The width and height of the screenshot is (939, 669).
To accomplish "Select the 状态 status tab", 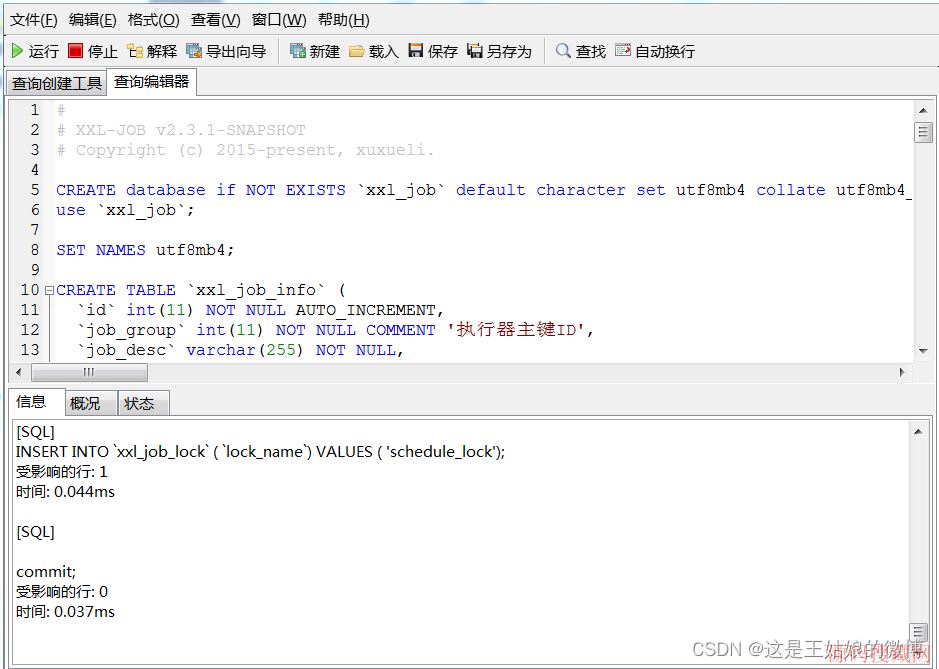I will click(x=141, y=403).
